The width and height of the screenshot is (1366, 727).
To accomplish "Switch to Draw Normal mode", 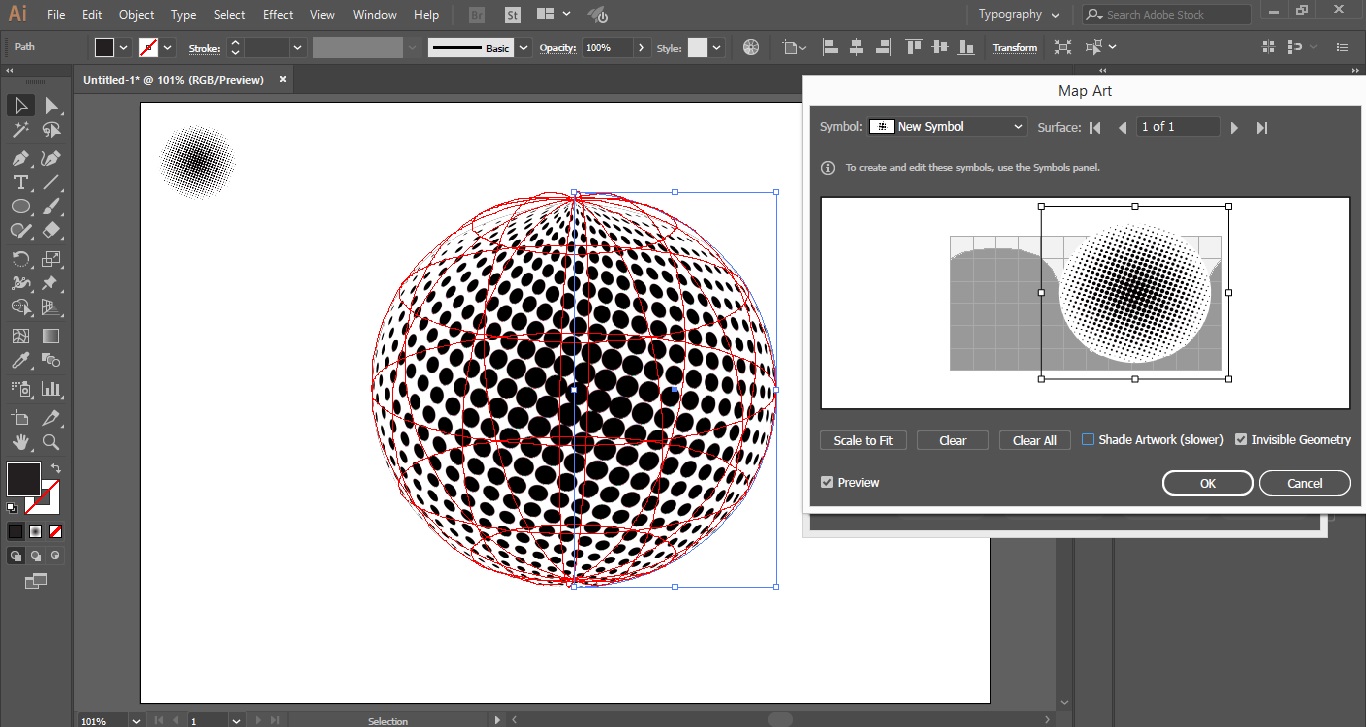I will [x=16, y=556].
